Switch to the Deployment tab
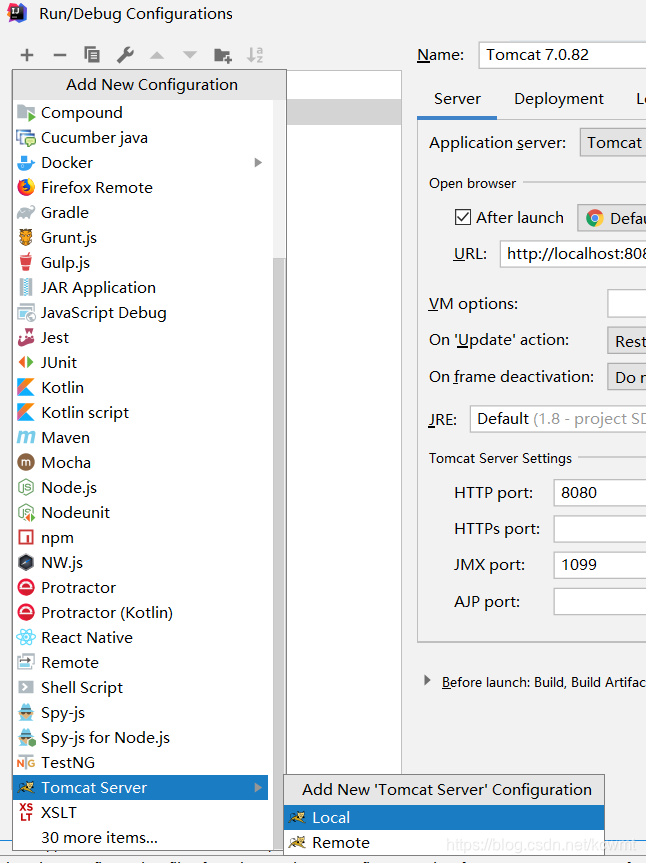 click(x=559, y=99)
